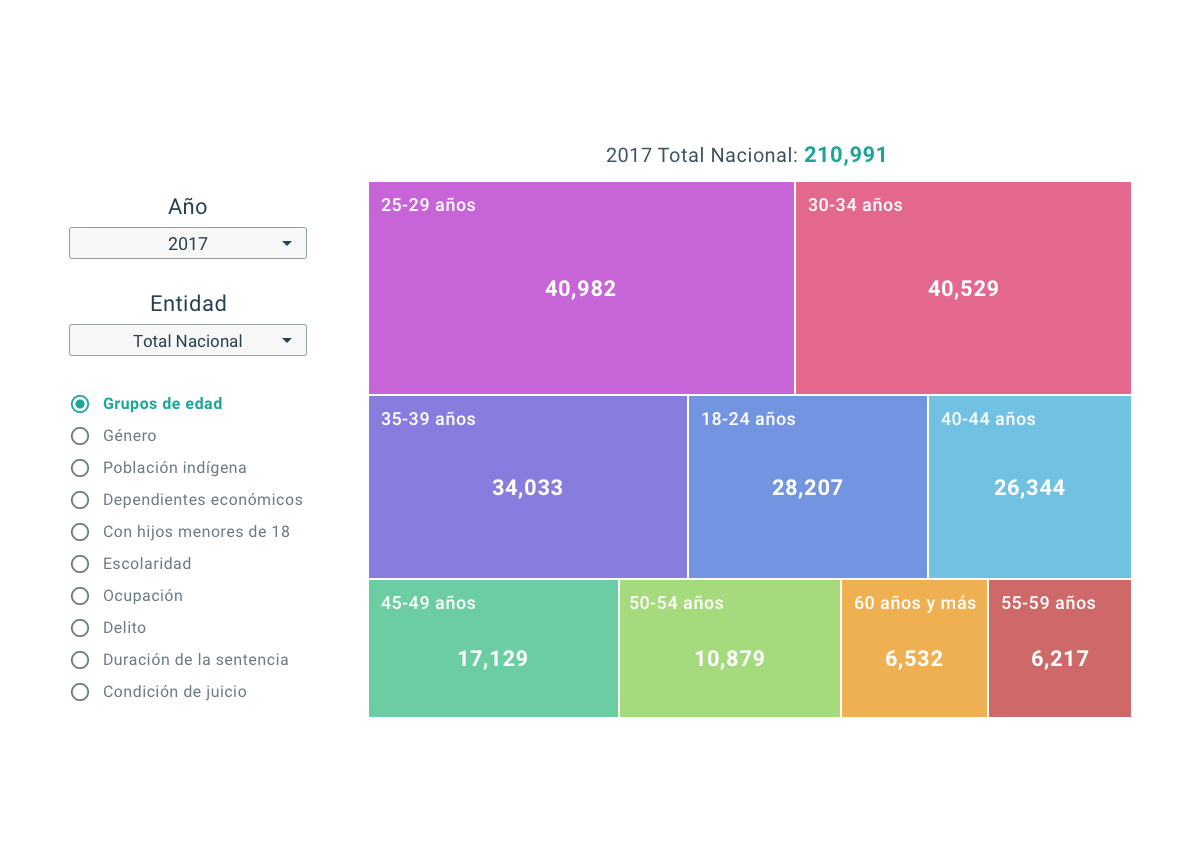Select the orange 60 años y más tile
1200x855 pixels.
pyautogui.click(x=914, y=658)
